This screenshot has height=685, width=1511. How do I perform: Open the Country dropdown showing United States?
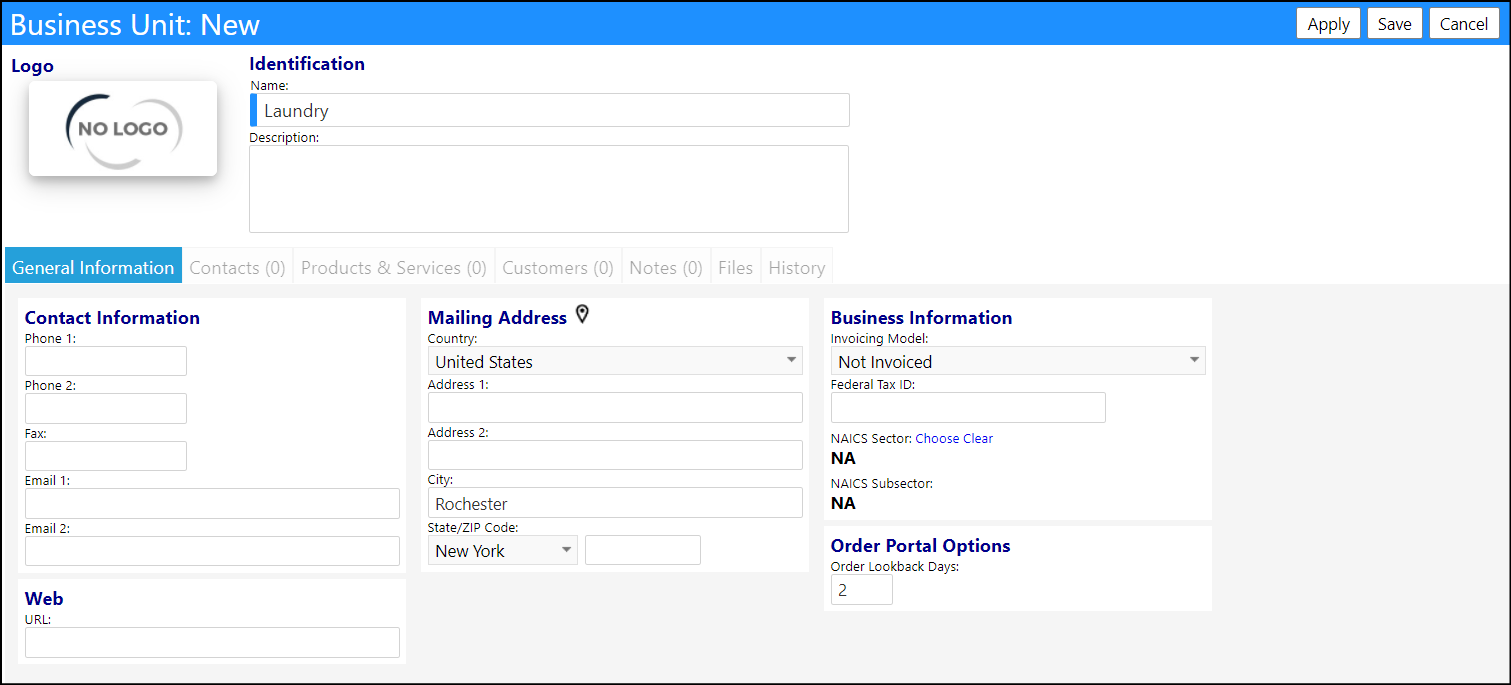pyautogui.click(x=615, y=361)
